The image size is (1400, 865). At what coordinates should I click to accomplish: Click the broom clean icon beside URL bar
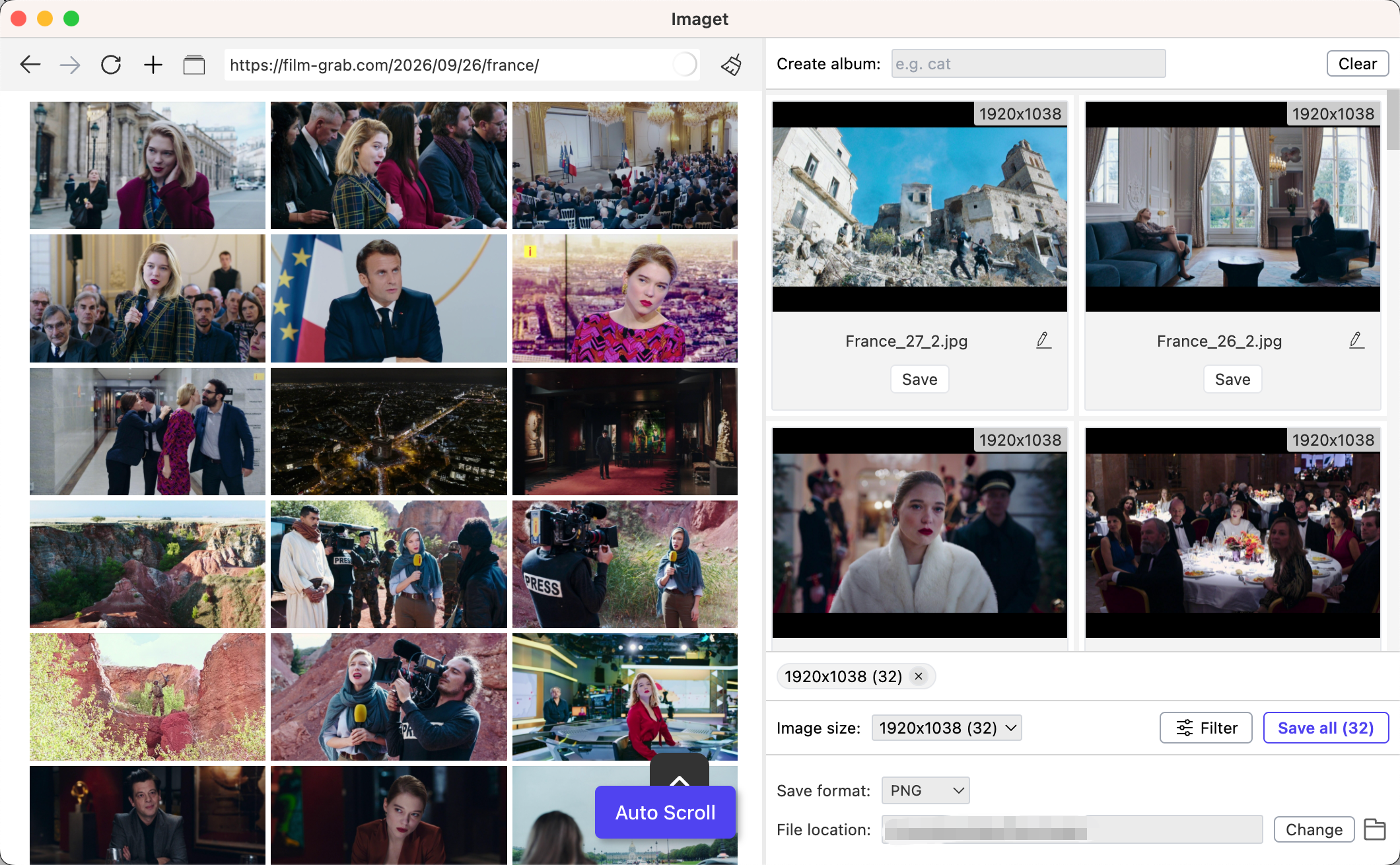pos(732,65)
